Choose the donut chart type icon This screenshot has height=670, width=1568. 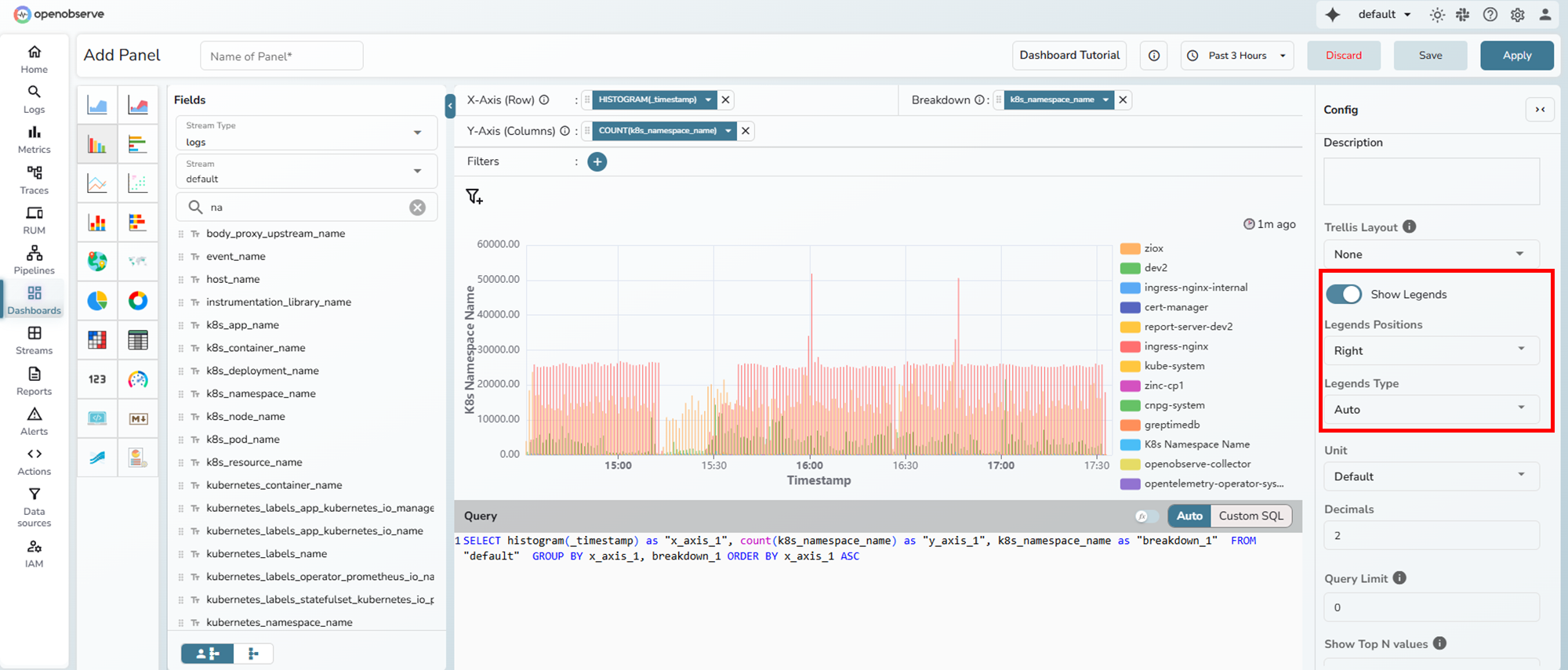click(138, 301)
